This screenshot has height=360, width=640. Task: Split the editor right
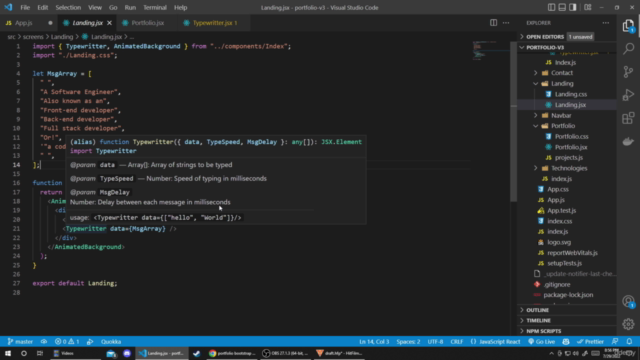[493, 23]
